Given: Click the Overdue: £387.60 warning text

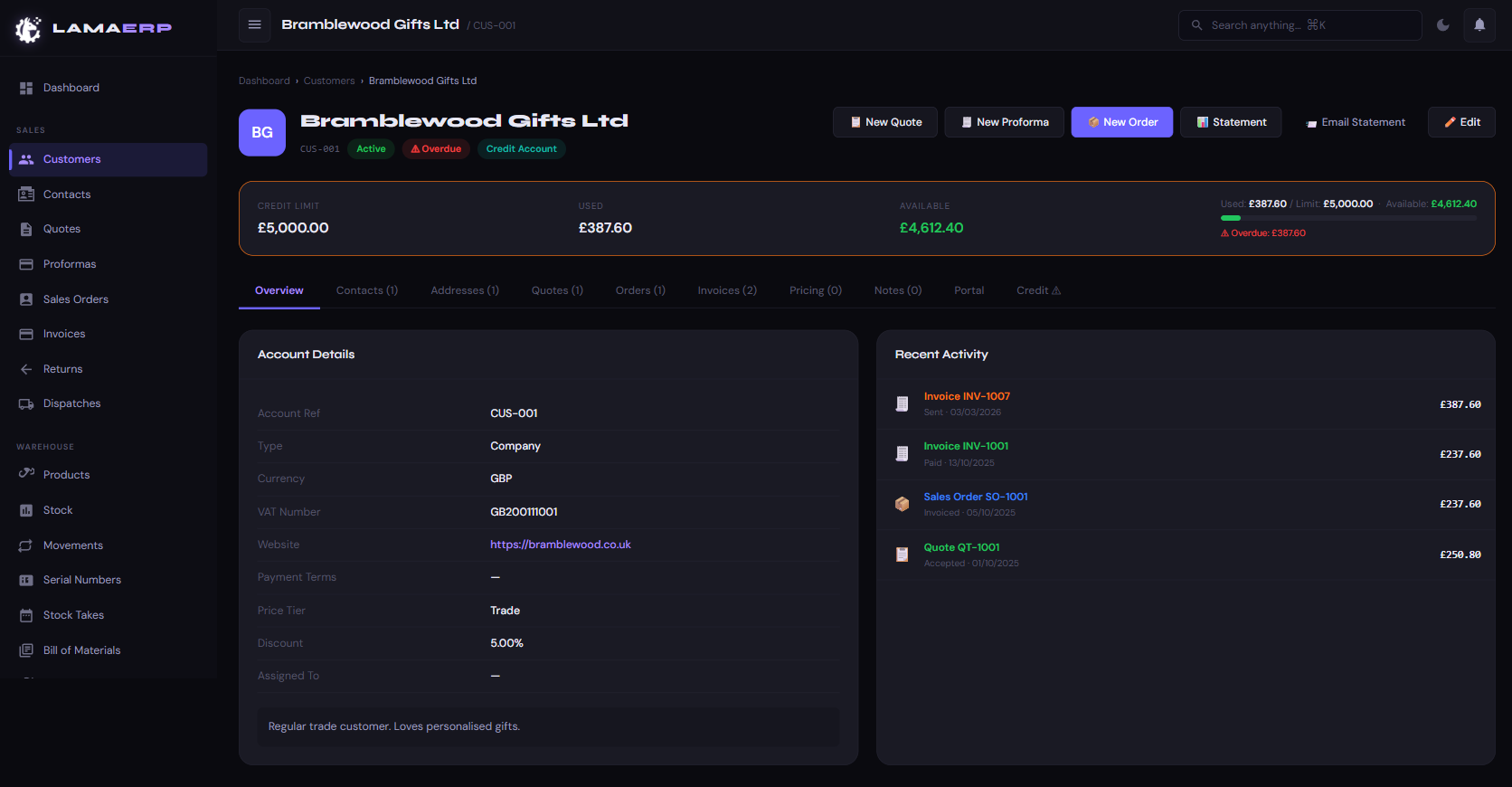Looking at the screenshot, I should coord(1263,233).
